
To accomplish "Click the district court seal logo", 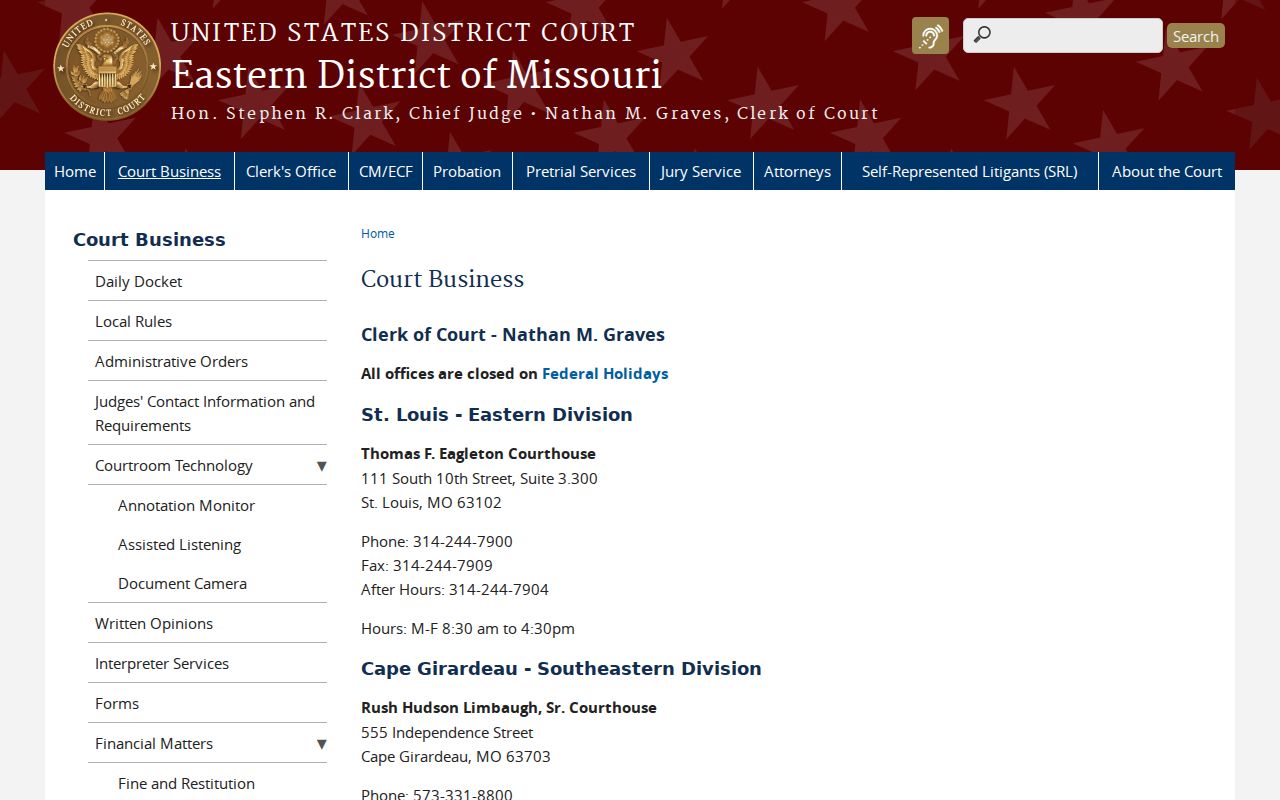I will (107, 67).
